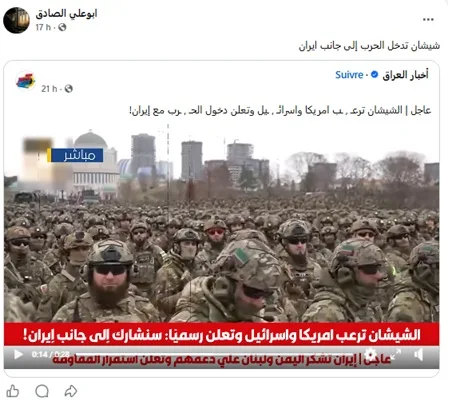
Task: Click the Like thumbs-up icon below the post
Action: click(13, 391)
